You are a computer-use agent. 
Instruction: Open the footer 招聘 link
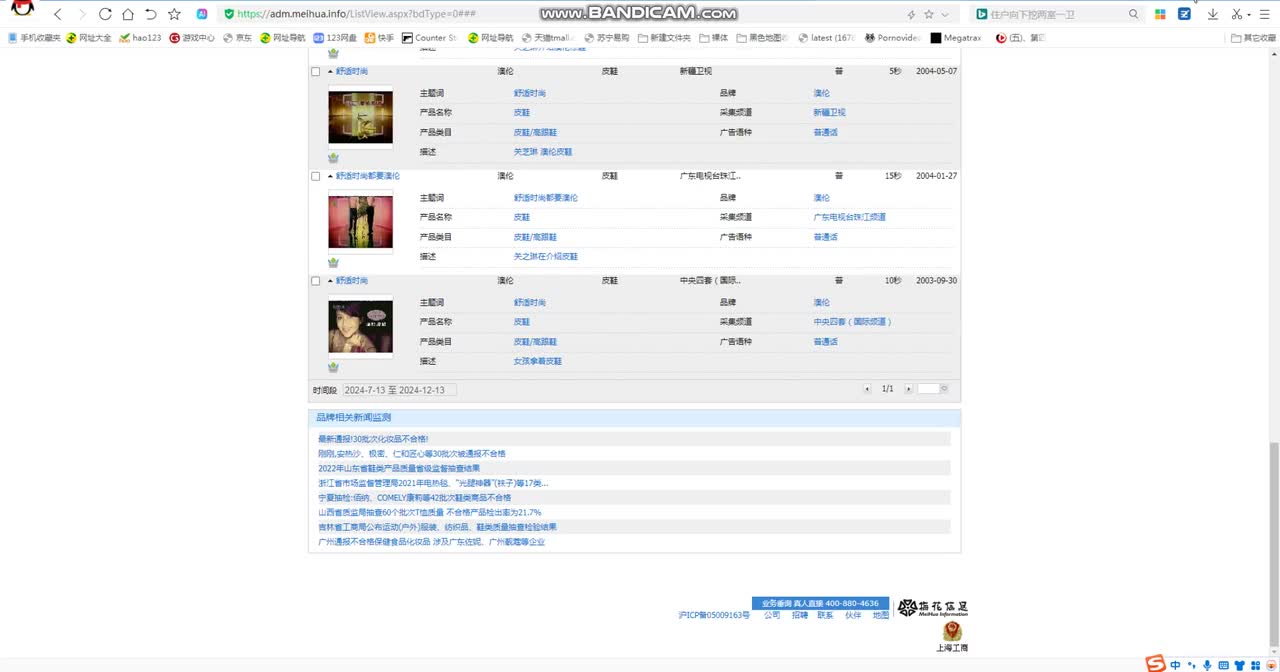(x=800, y=616)
